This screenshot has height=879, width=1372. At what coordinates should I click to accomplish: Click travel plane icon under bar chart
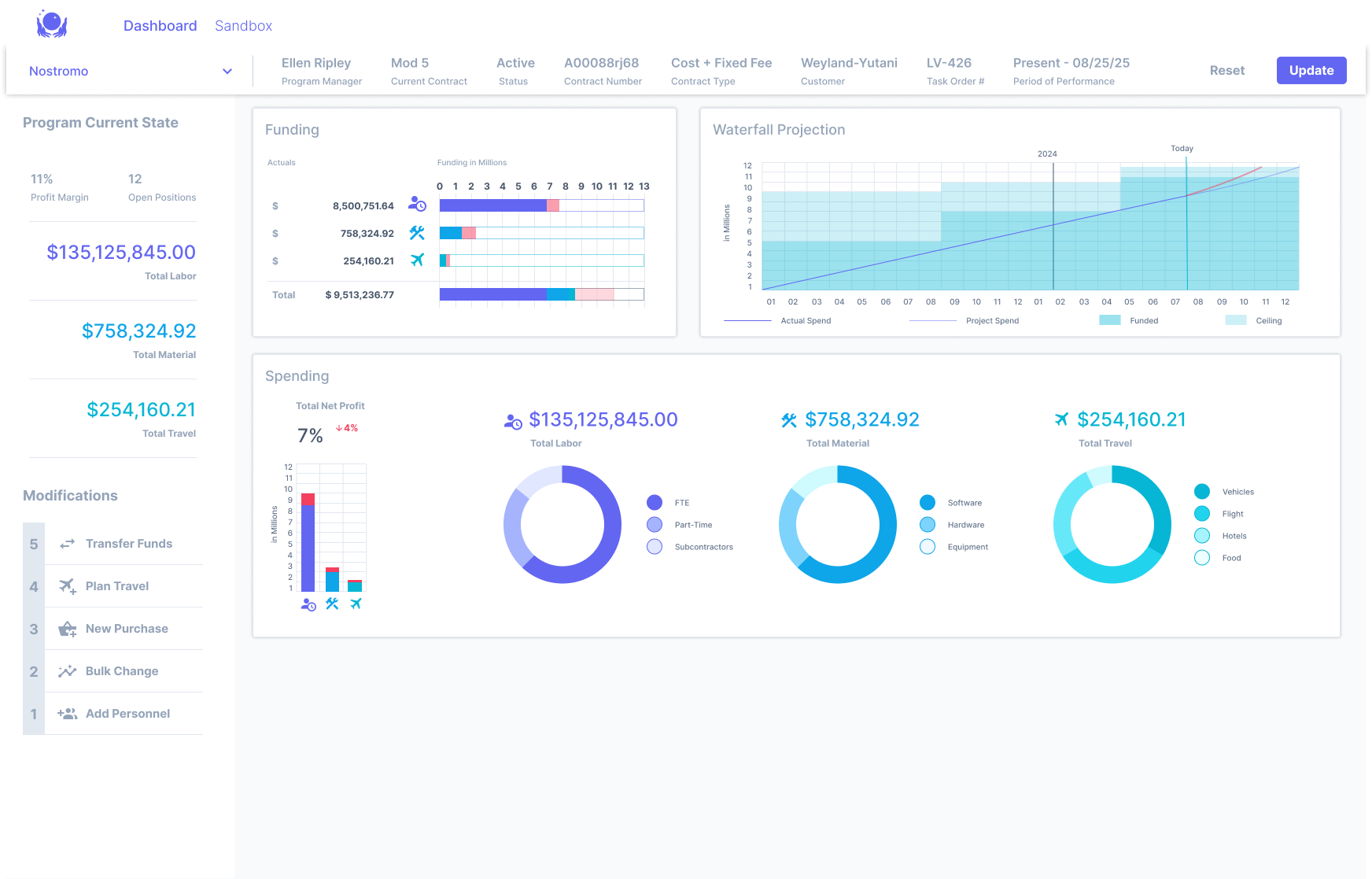coord(356,604)
